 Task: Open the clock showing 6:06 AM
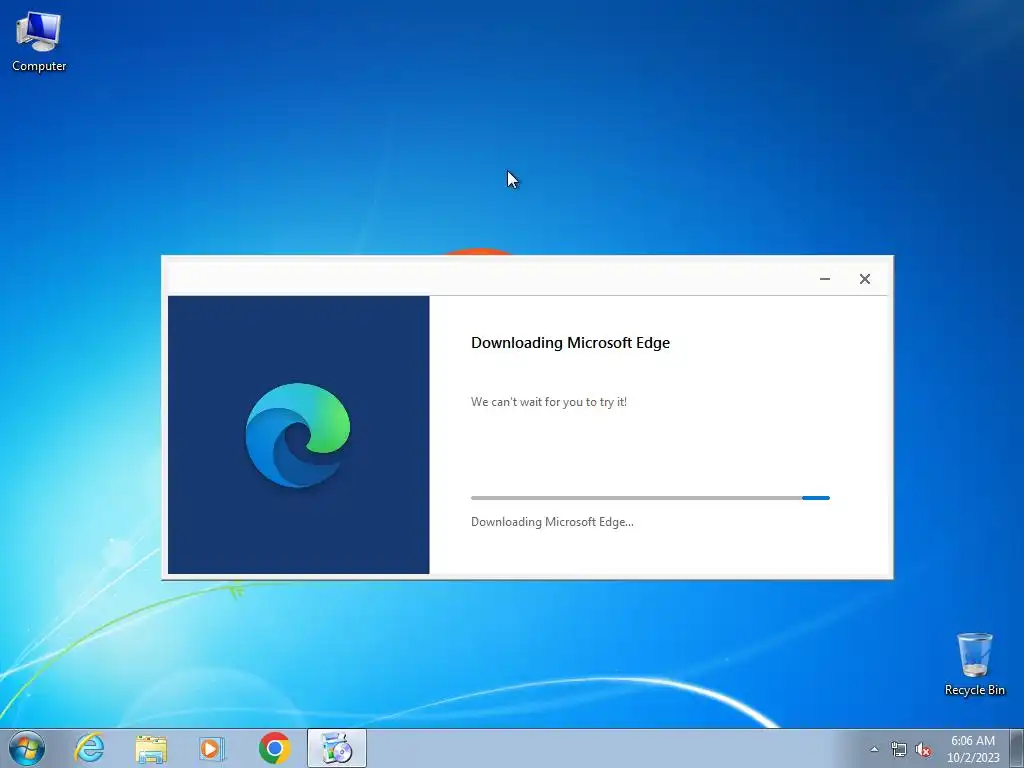973,749
